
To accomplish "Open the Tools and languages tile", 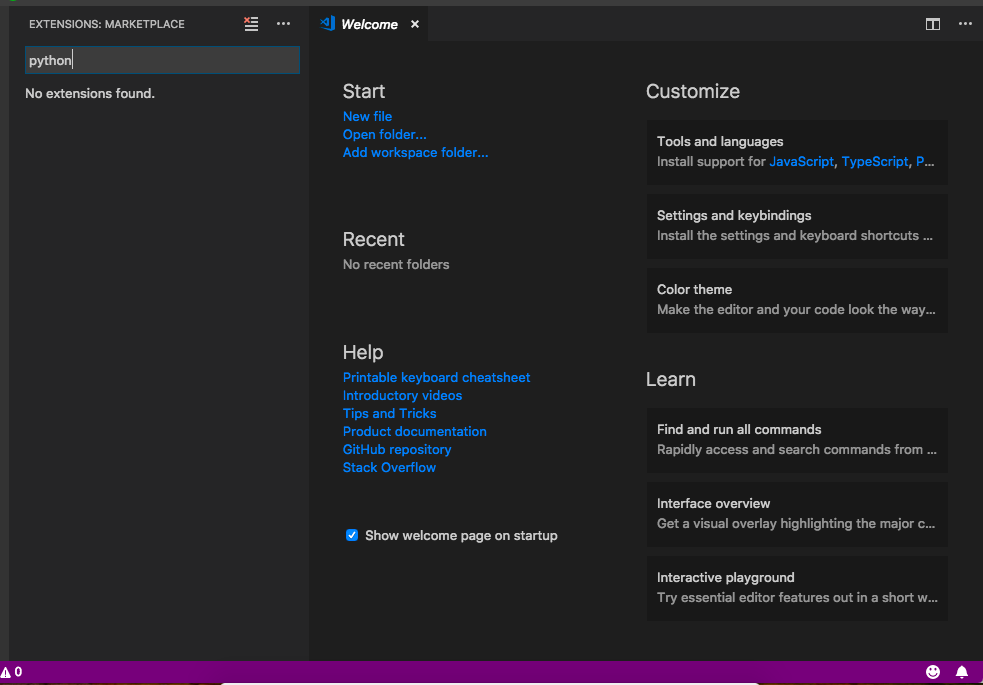I will [x=796, y=152].
